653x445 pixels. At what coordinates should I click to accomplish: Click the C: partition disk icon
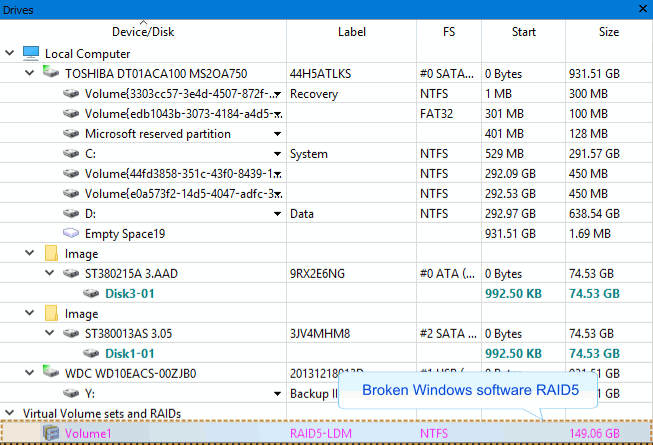tap(71, 154)
